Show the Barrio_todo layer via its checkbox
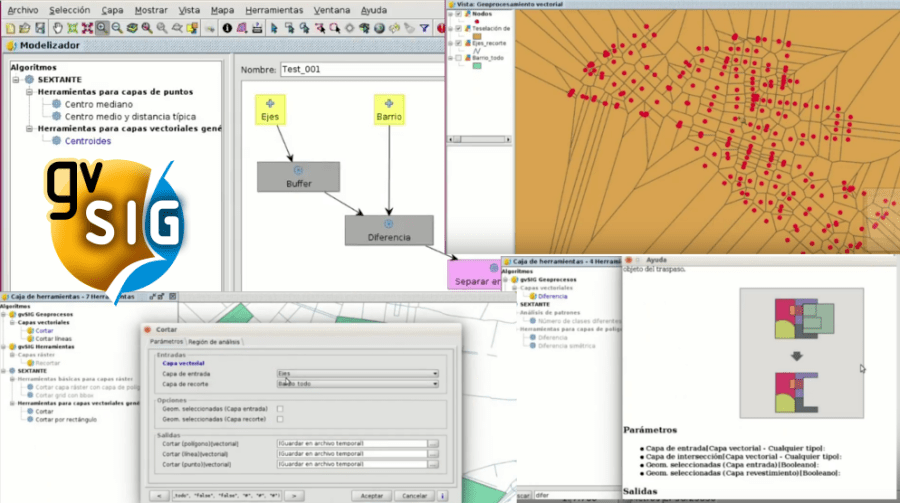 (x=458, y=57)
